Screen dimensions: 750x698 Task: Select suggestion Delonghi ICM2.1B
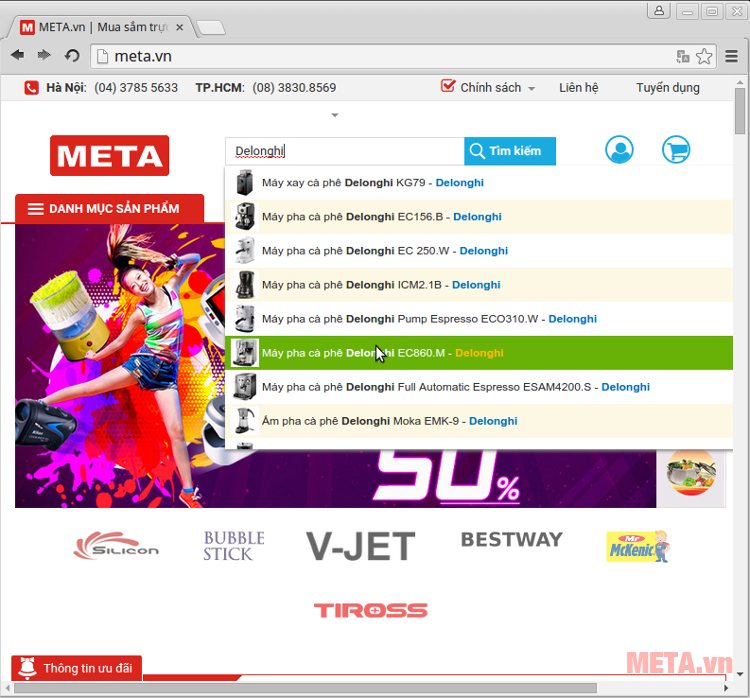tap(479, 285)
